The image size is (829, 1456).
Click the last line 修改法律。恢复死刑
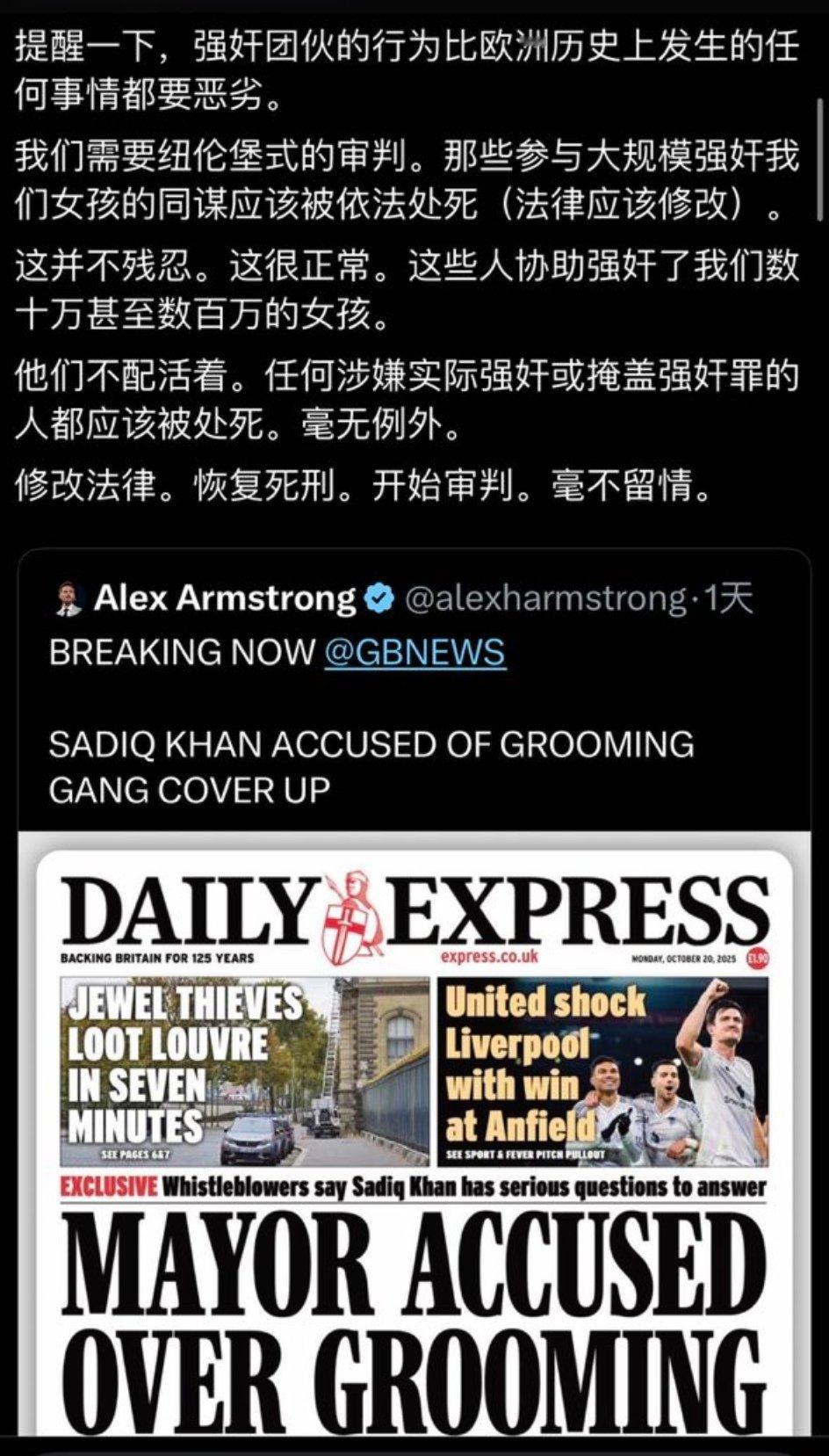tap(364, 486)
